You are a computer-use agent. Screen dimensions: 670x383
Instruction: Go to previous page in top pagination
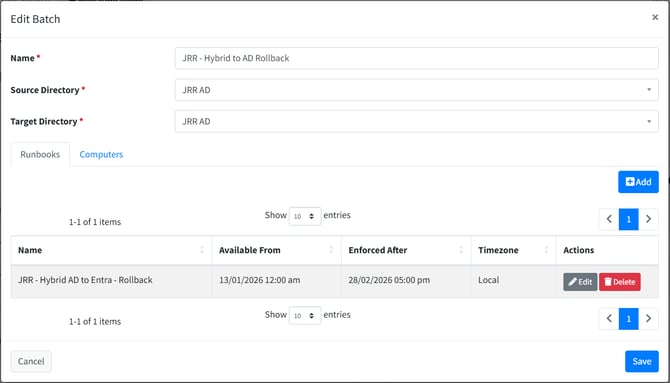pos(609,219)
